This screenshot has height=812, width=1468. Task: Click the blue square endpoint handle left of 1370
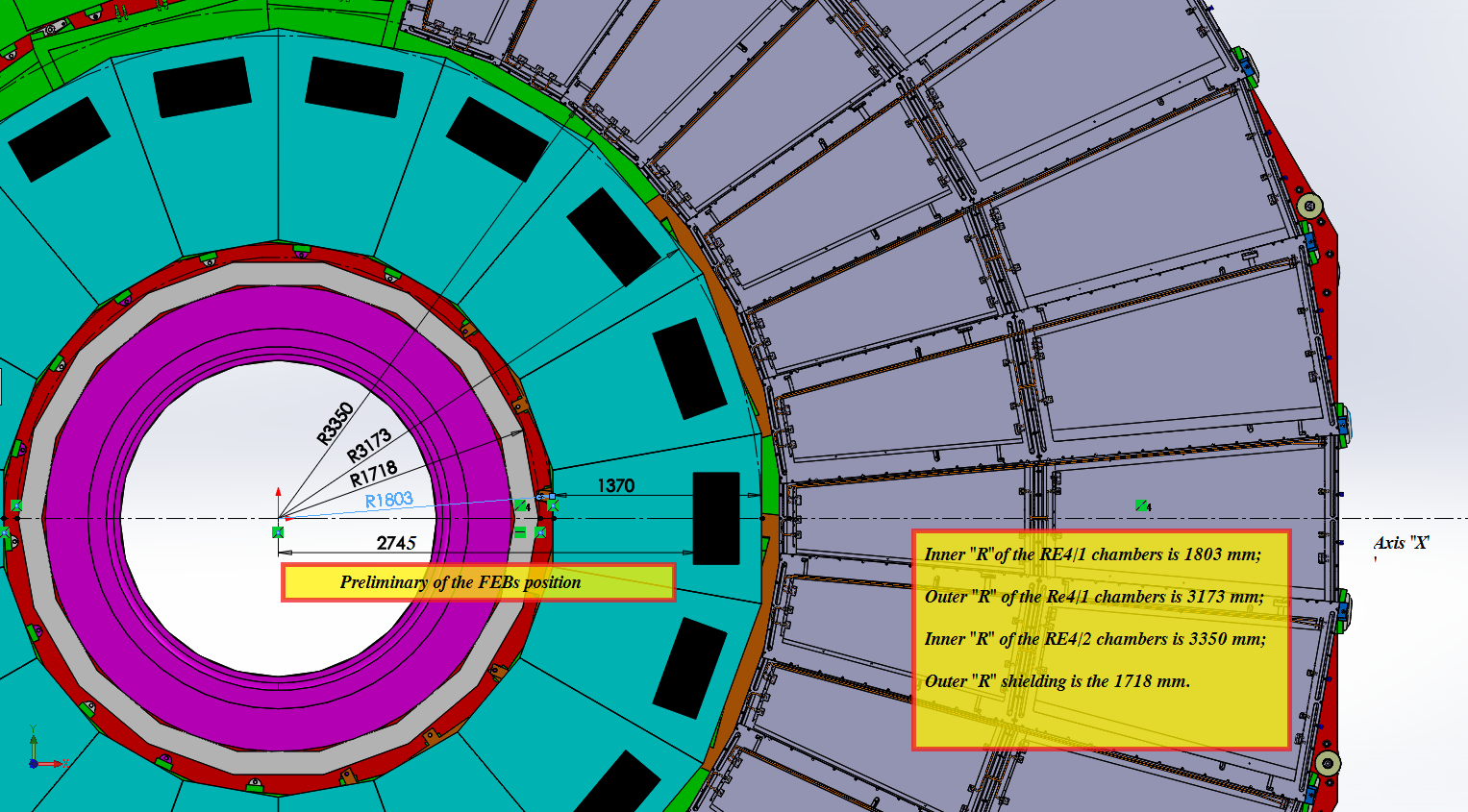click(552, 496)
